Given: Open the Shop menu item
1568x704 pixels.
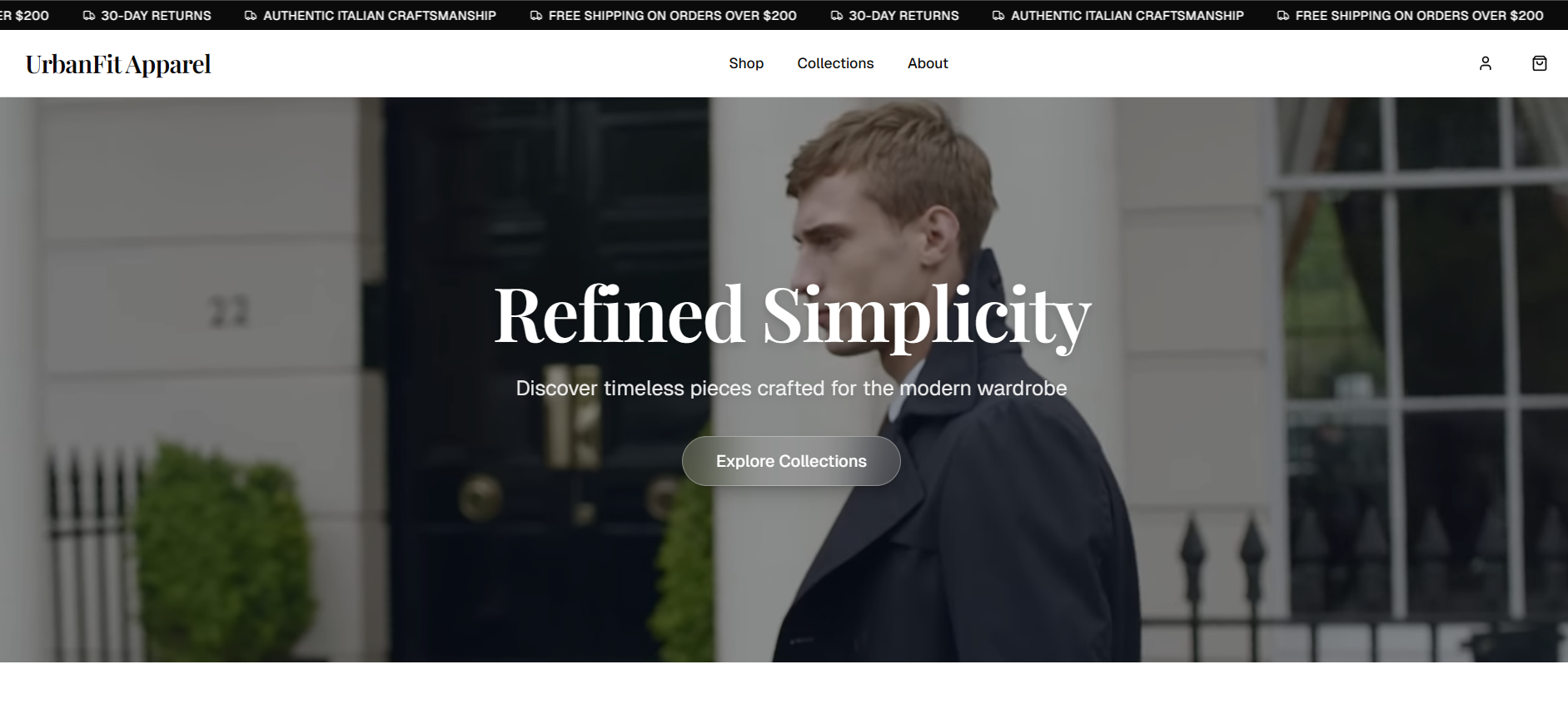Looking at the screenshot, I should point(746,63).
